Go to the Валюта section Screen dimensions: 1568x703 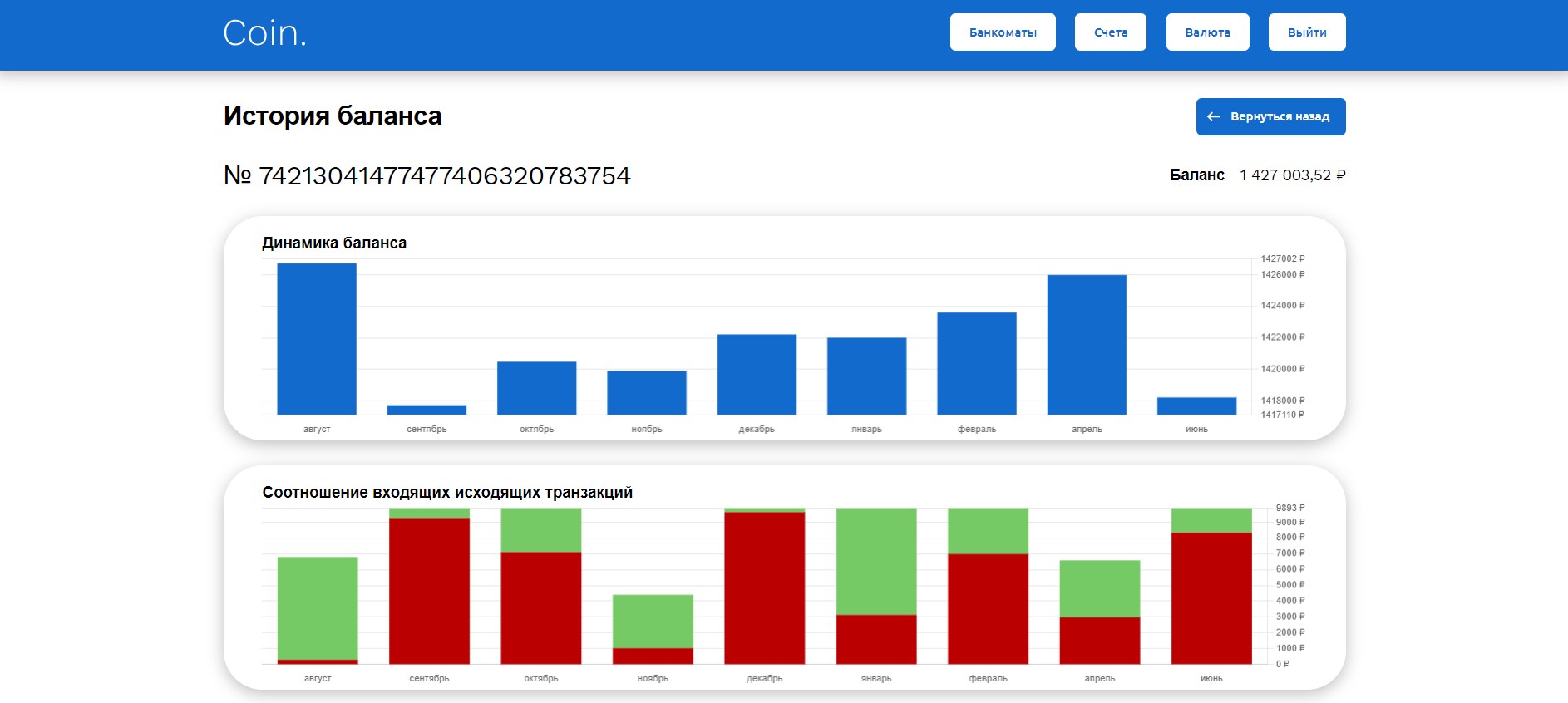1207,32
